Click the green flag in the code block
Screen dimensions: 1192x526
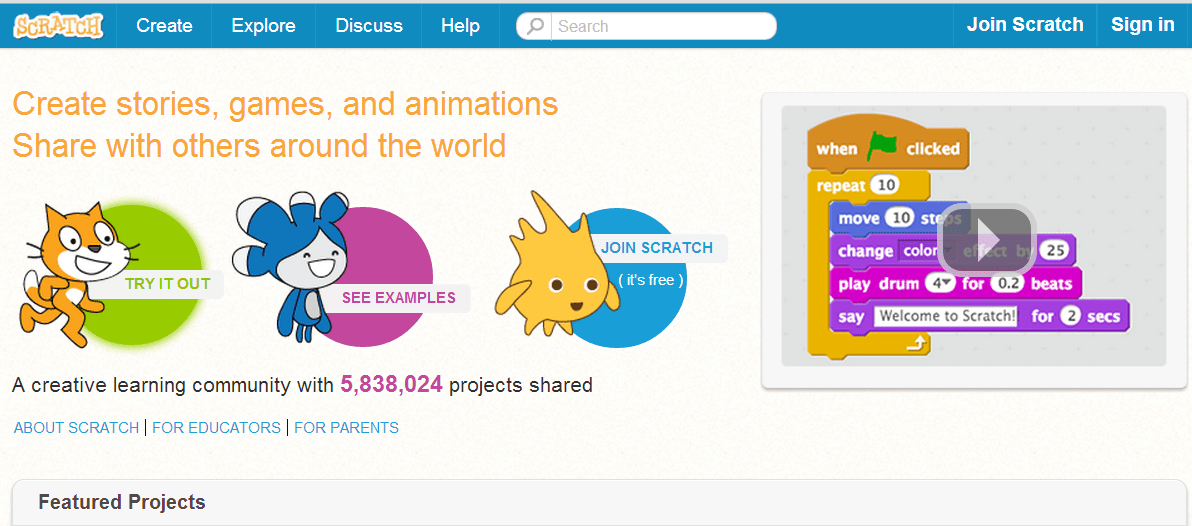tap(881, 146)
